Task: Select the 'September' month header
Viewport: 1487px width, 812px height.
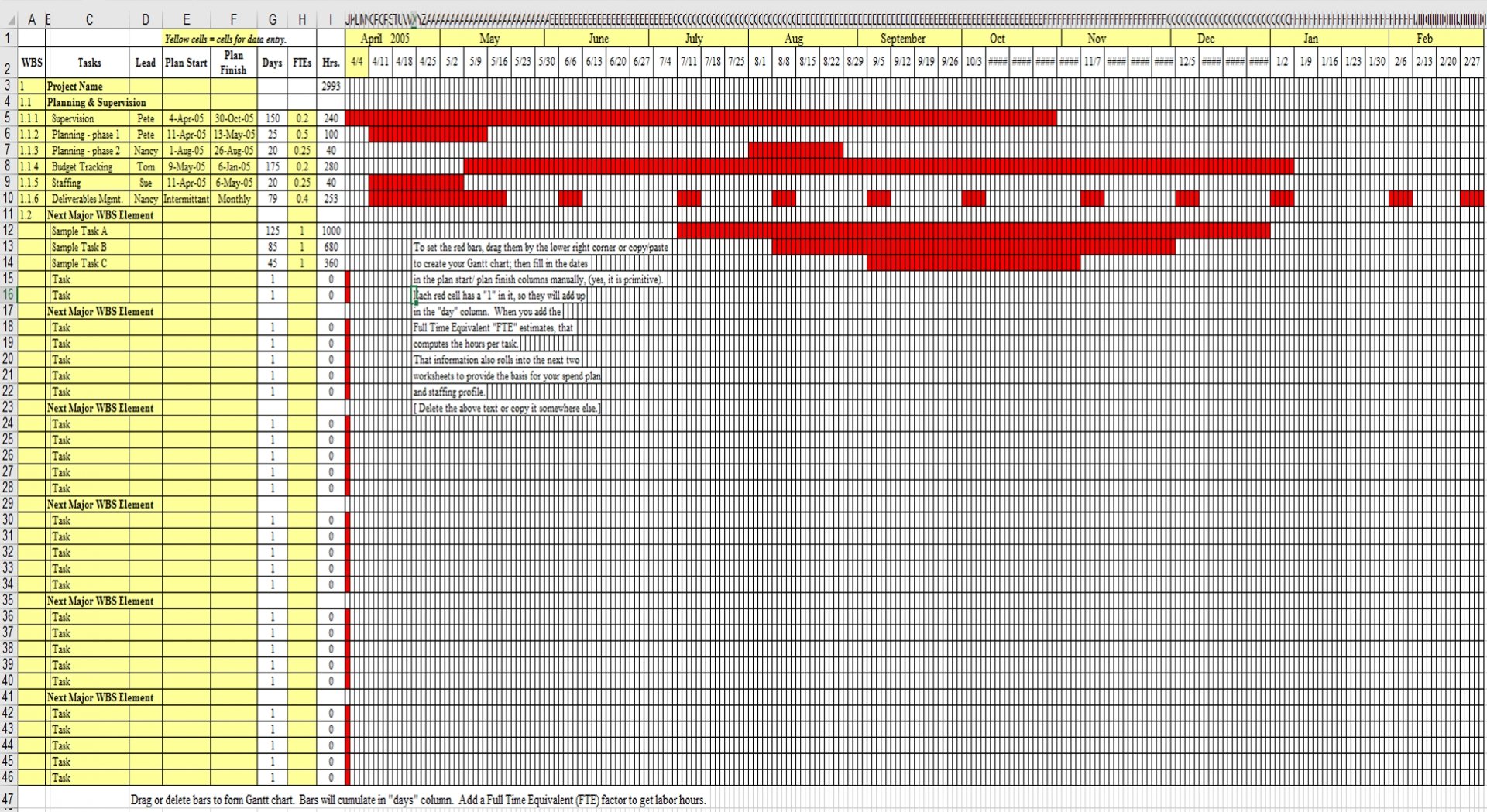Action: (909, 39)
